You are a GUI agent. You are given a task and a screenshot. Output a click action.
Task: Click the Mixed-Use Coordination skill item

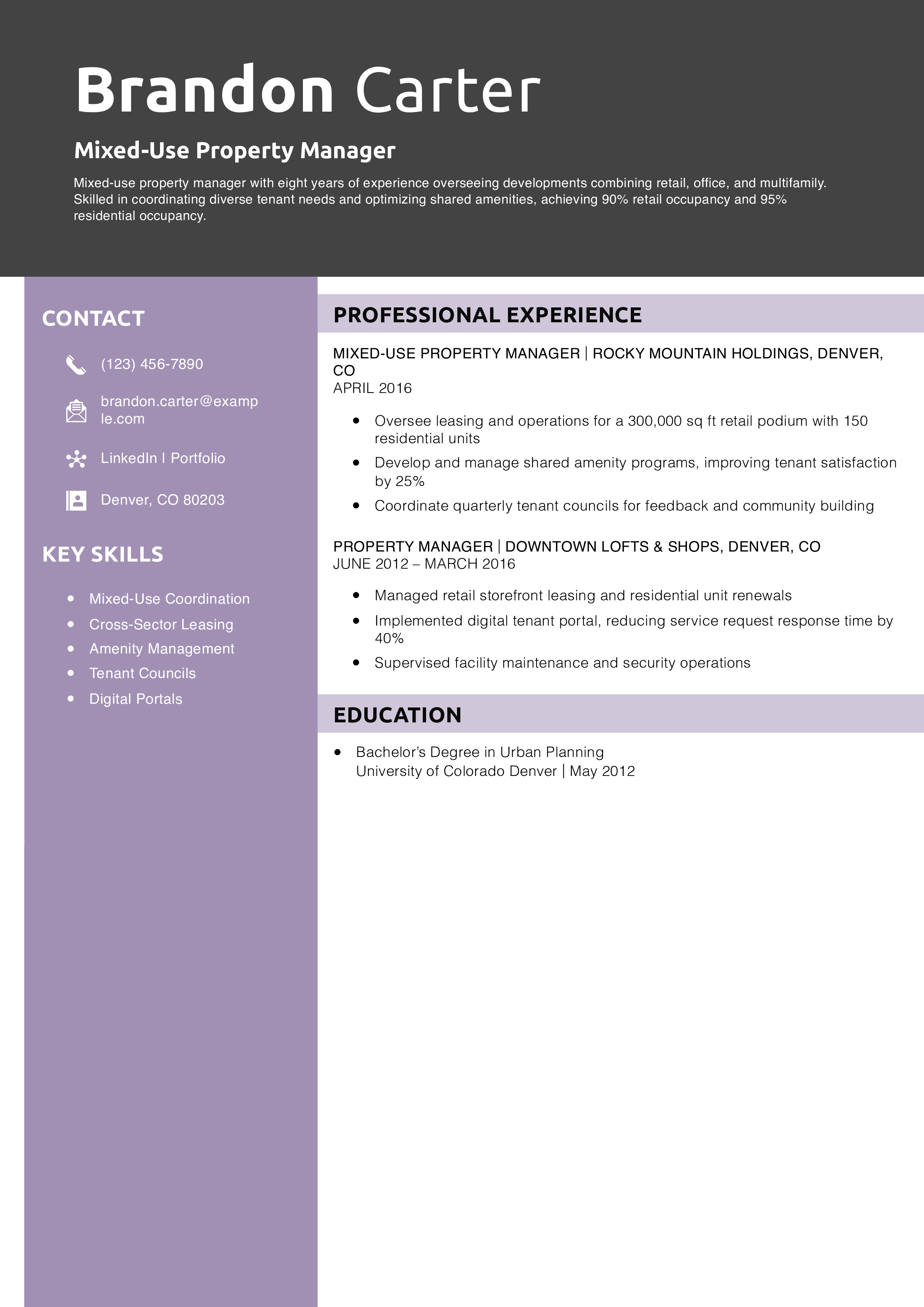pyautogui.click(x=169, y=599)
